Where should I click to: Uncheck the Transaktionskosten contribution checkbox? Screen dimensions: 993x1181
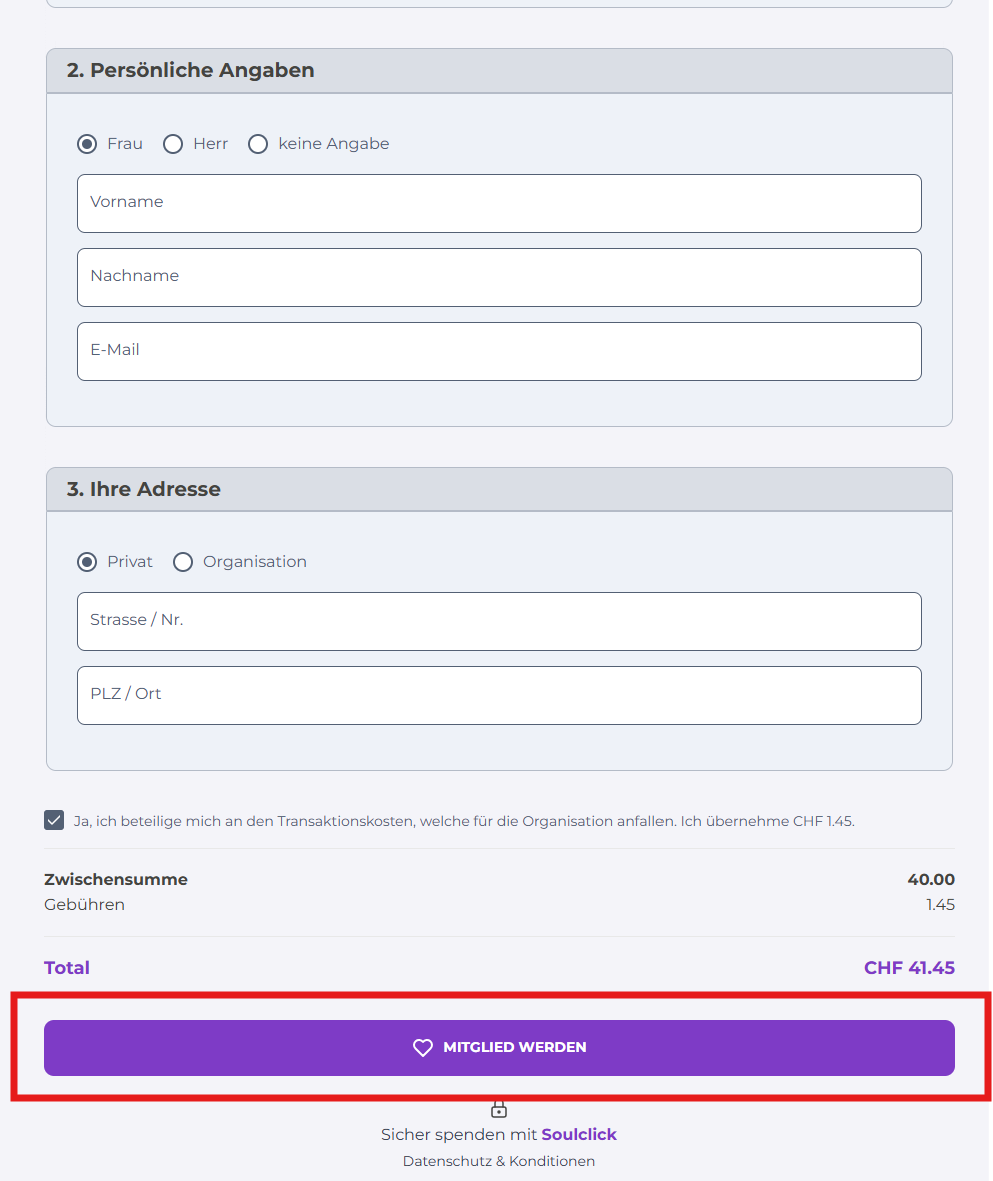(x=54, y=820)
